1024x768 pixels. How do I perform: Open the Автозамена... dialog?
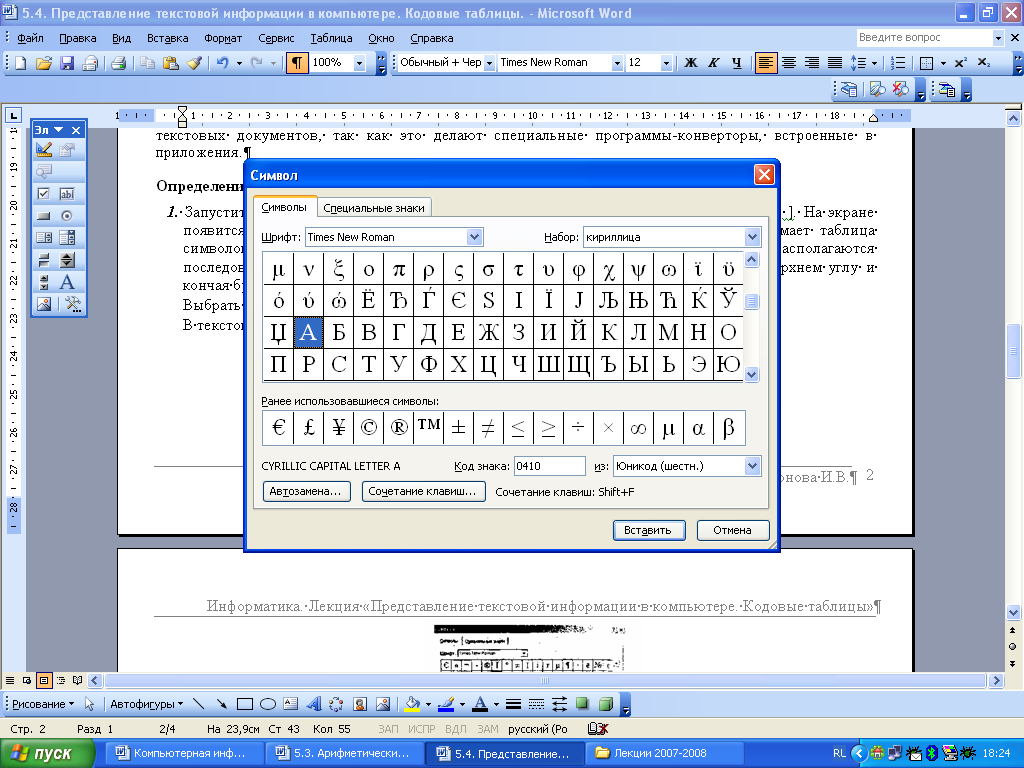[x=306, y=491]
